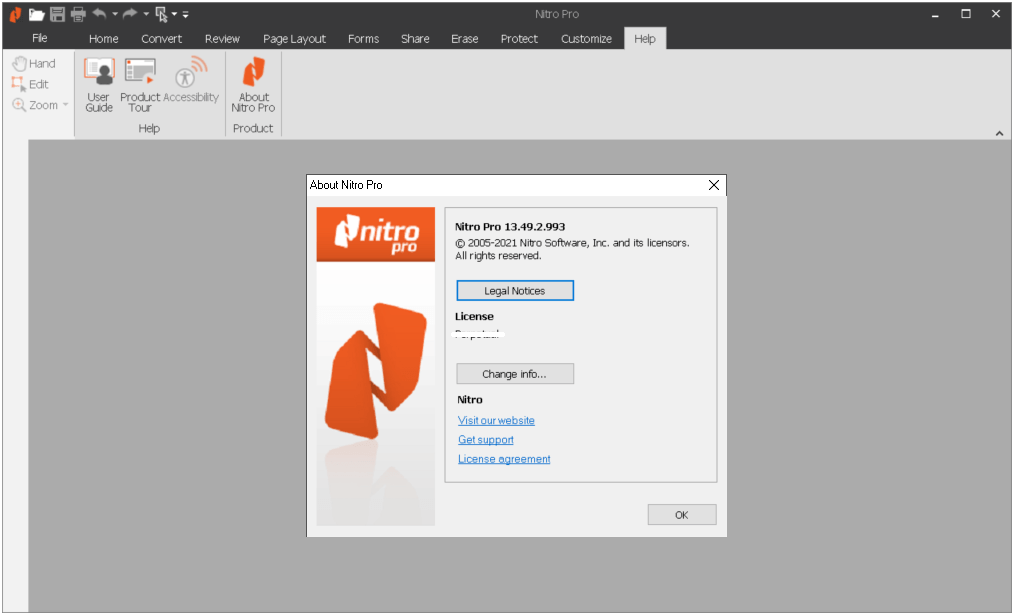Open the License agreement link
The height and width of the screenshot is (615, 1013).
(x=504, y=459)
